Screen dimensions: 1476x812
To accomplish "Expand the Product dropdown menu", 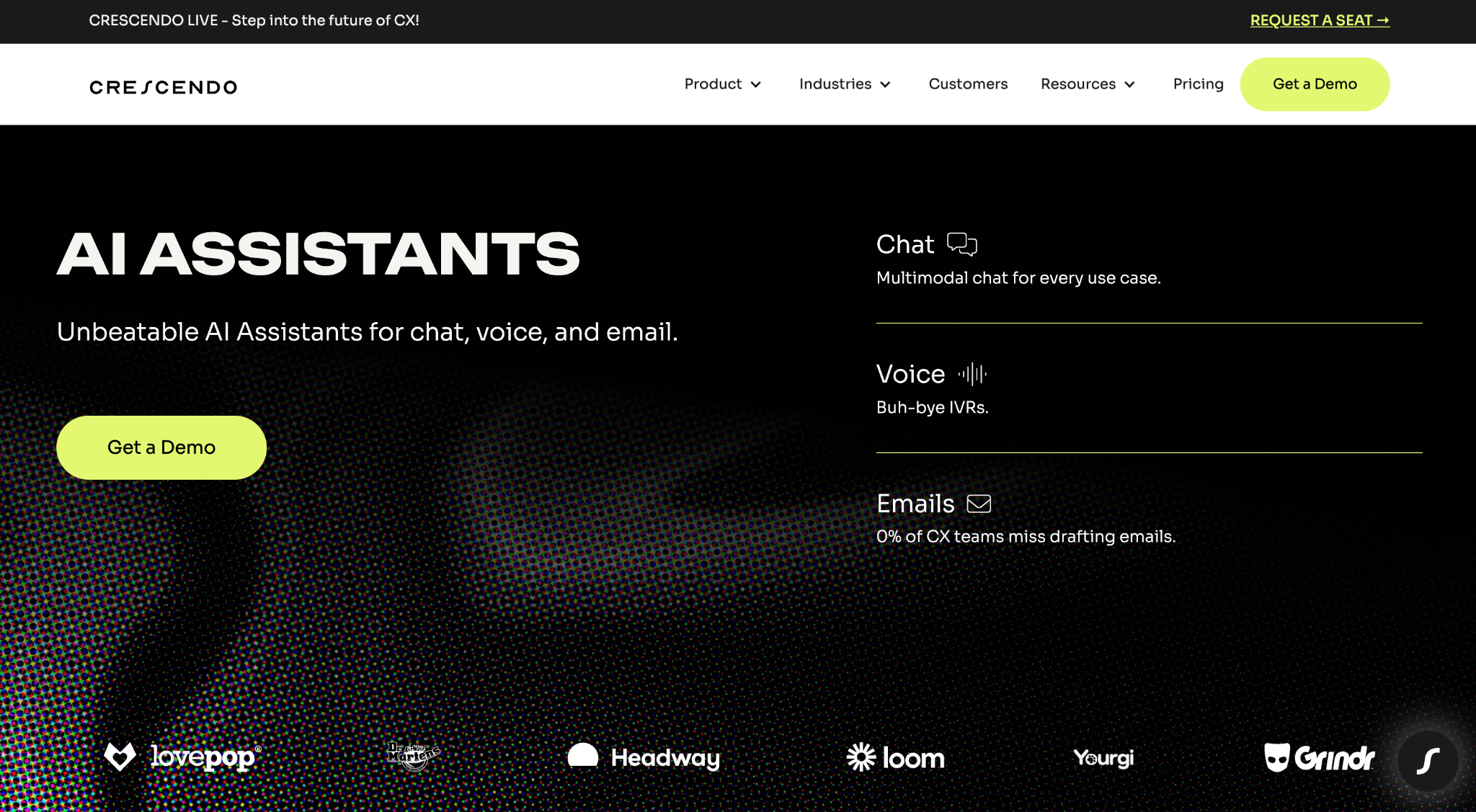I will point(723,84).
